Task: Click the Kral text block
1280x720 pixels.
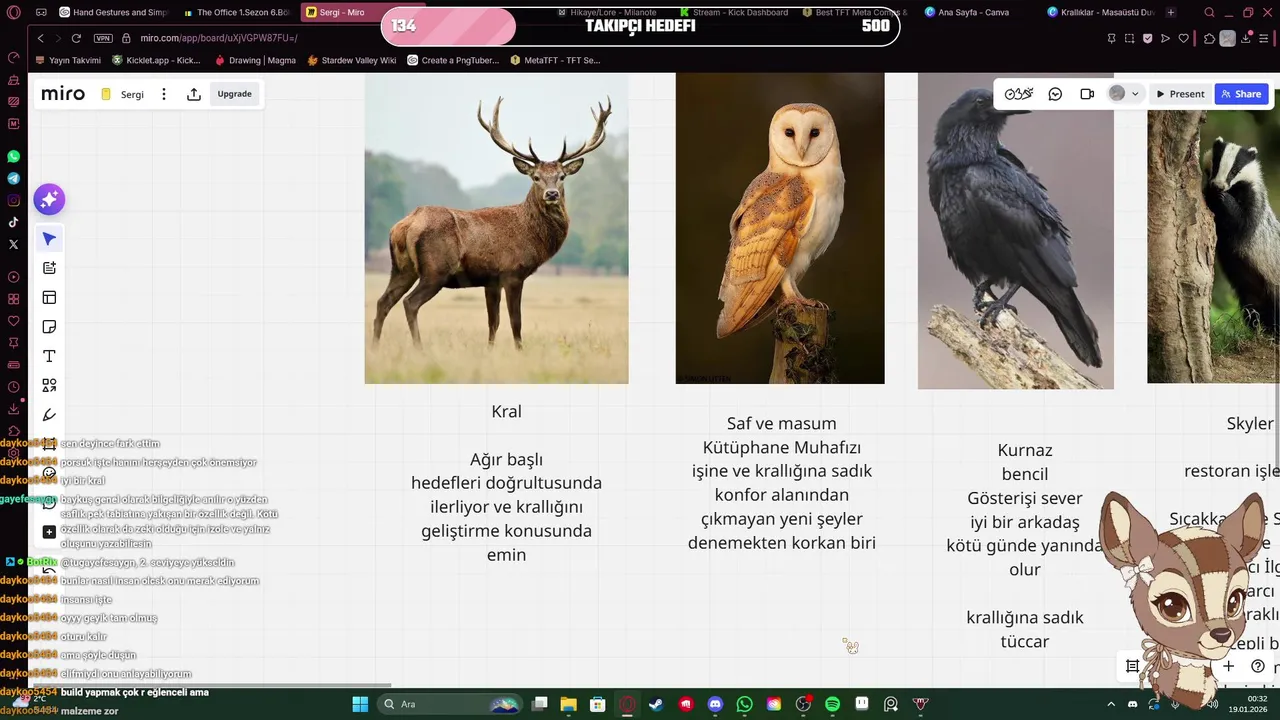Action: coord(506,483)
